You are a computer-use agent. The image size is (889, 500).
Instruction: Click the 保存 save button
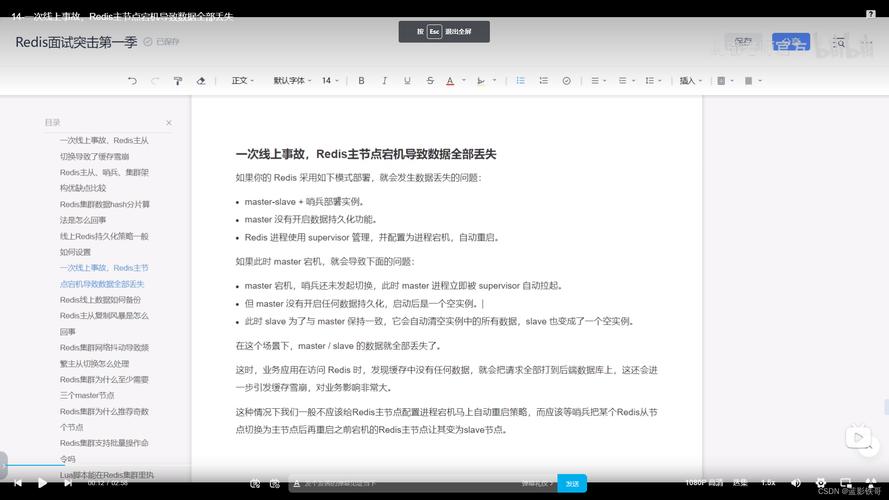[x=743, y=41]
